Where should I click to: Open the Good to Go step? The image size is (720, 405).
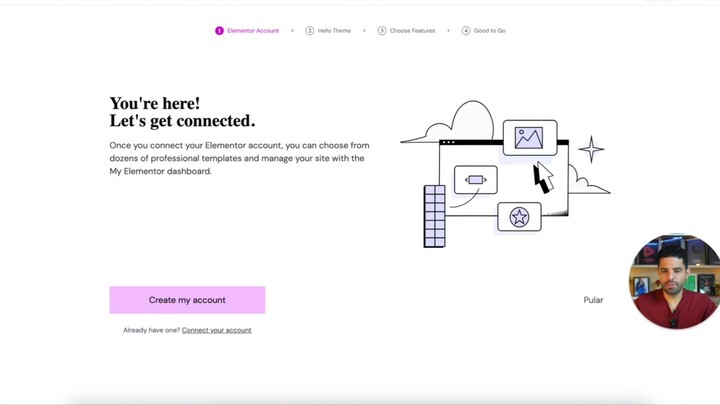tap(484, 31)
